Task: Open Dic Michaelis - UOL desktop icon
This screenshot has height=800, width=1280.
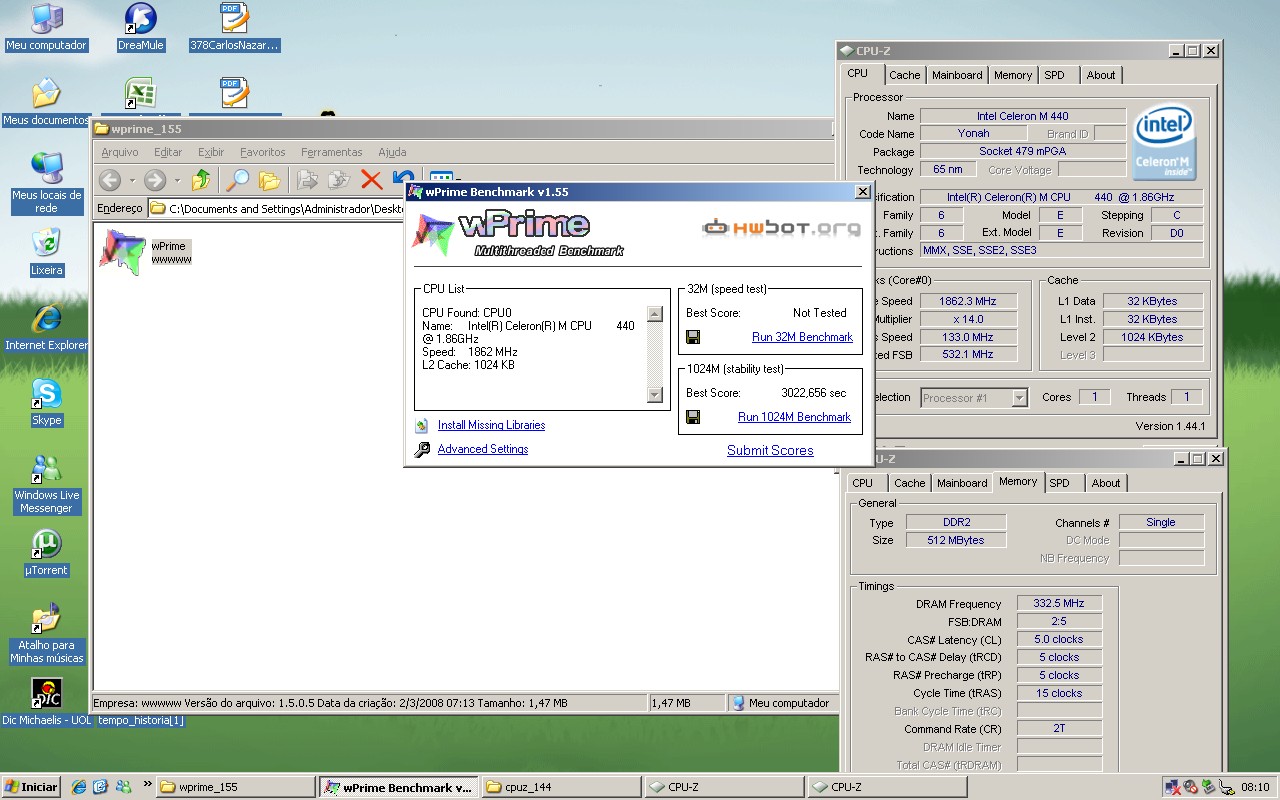Action: (46, 702)
